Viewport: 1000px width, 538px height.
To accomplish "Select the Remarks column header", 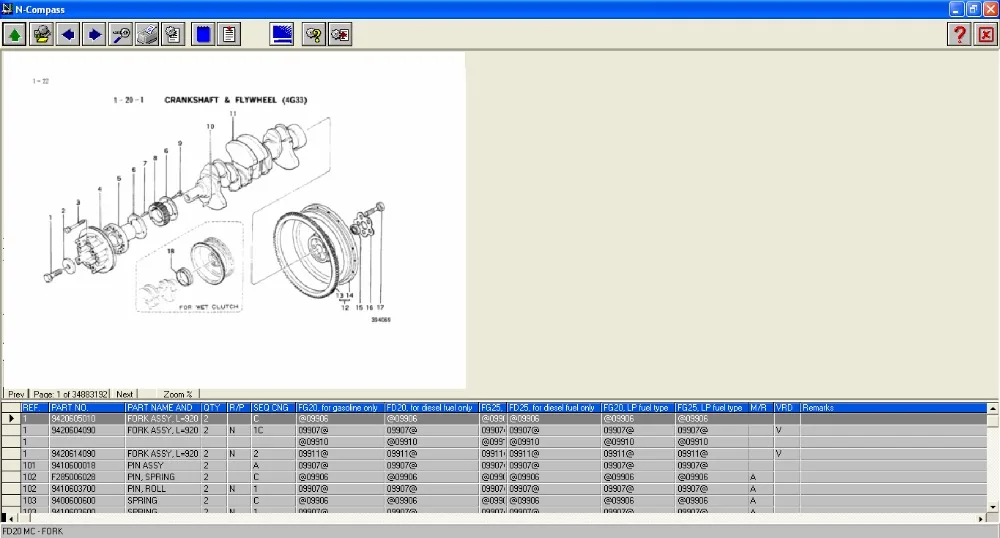I will 893,407.
